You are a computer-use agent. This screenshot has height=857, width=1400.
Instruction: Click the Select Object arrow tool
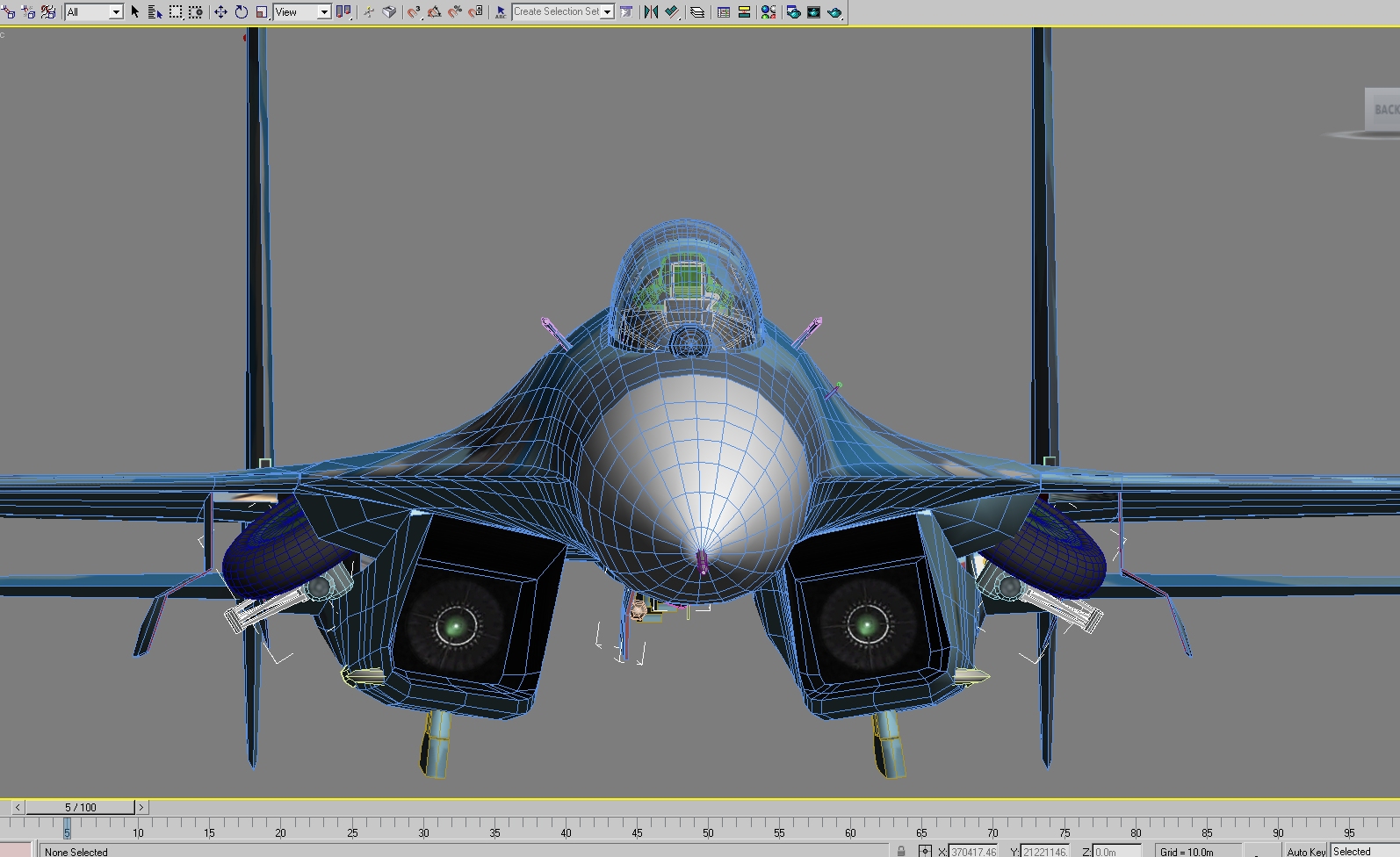click(x=135, y=11)
